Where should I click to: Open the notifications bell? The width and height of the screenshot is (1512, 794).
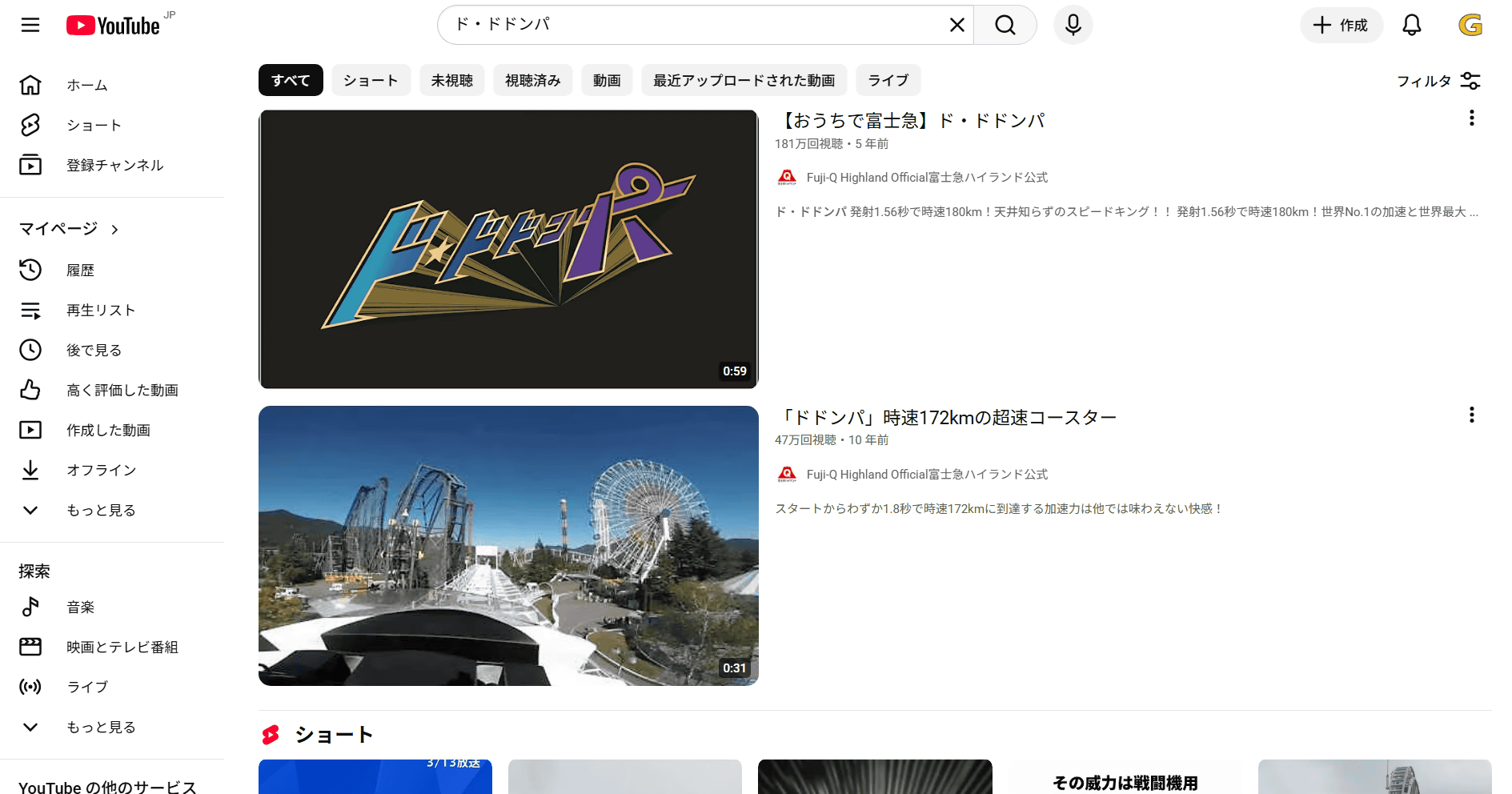(x=1412, y=26)
